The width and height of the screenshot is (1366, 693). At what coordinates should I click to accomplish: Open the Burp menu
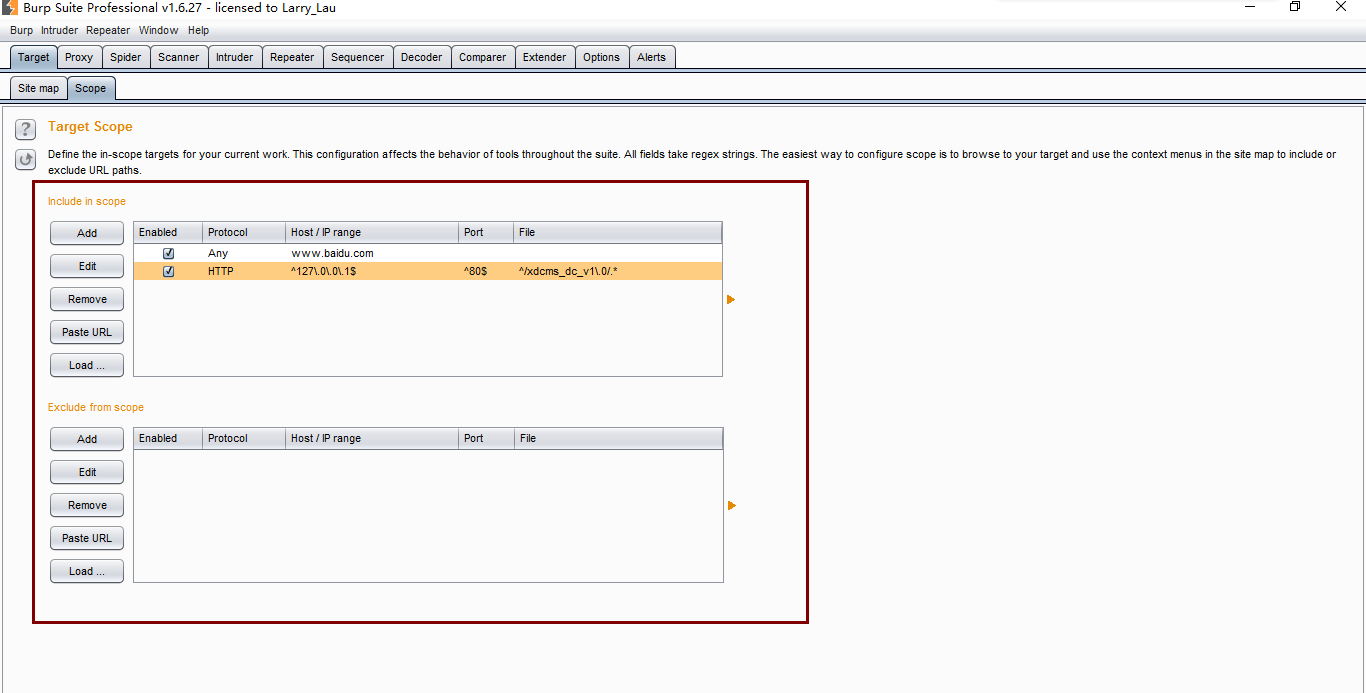pyautogui.click(x=21, y=30)
